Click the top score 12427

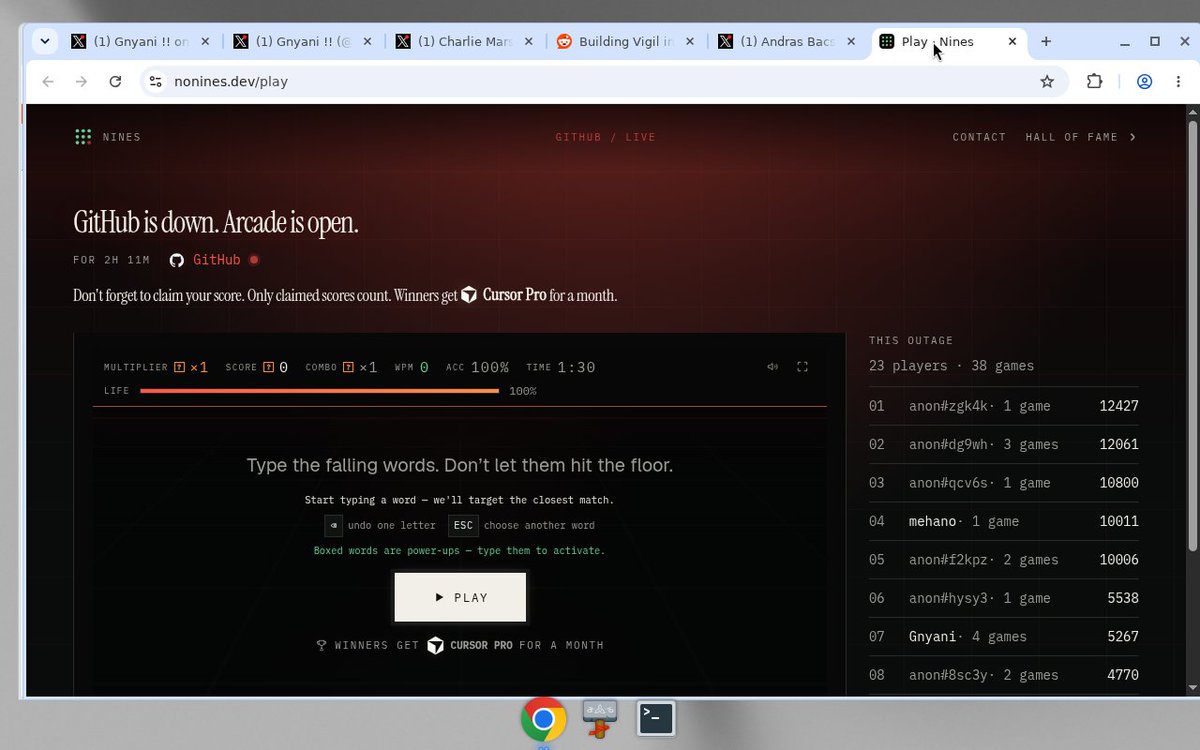tap(1119, 406)
